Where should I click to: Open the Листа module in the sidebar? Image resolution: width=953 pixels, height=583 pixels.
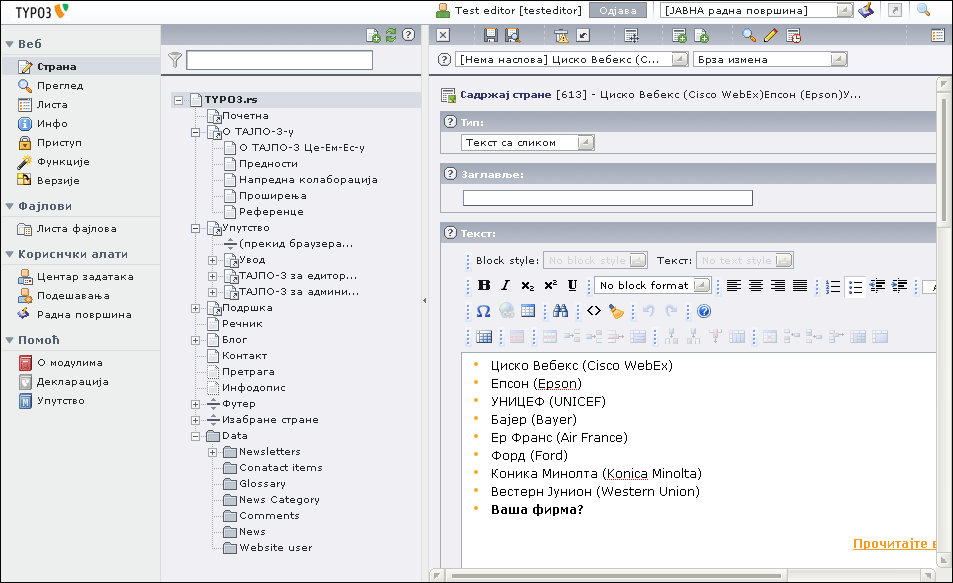click(52, 105)
